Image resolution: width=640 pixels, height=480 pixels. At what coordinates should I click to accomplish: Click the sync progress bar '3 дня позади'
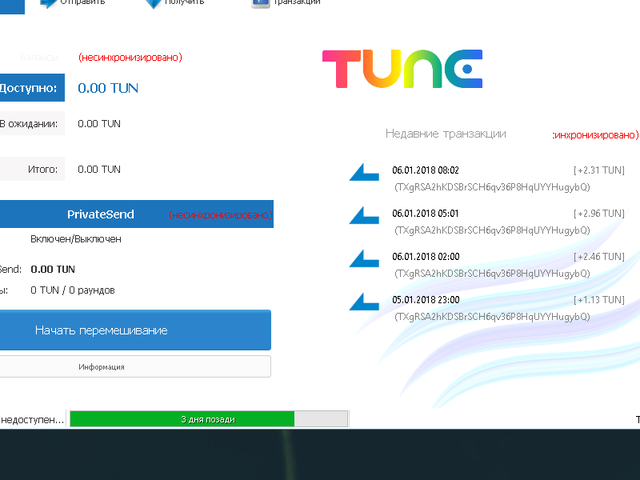[x=209, y=419]
